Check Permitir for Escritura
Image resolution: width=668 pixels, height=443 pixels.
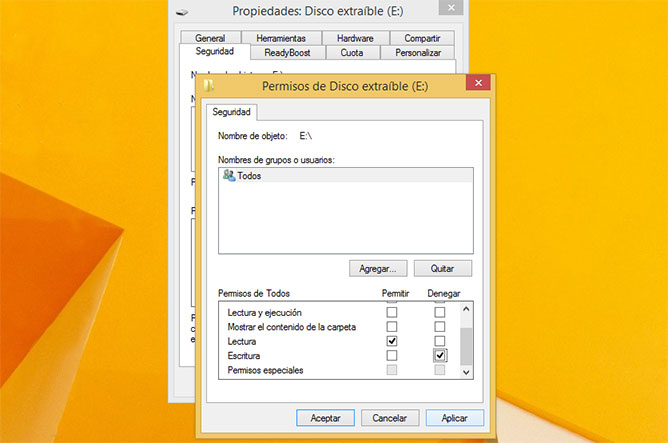[392, 355]
